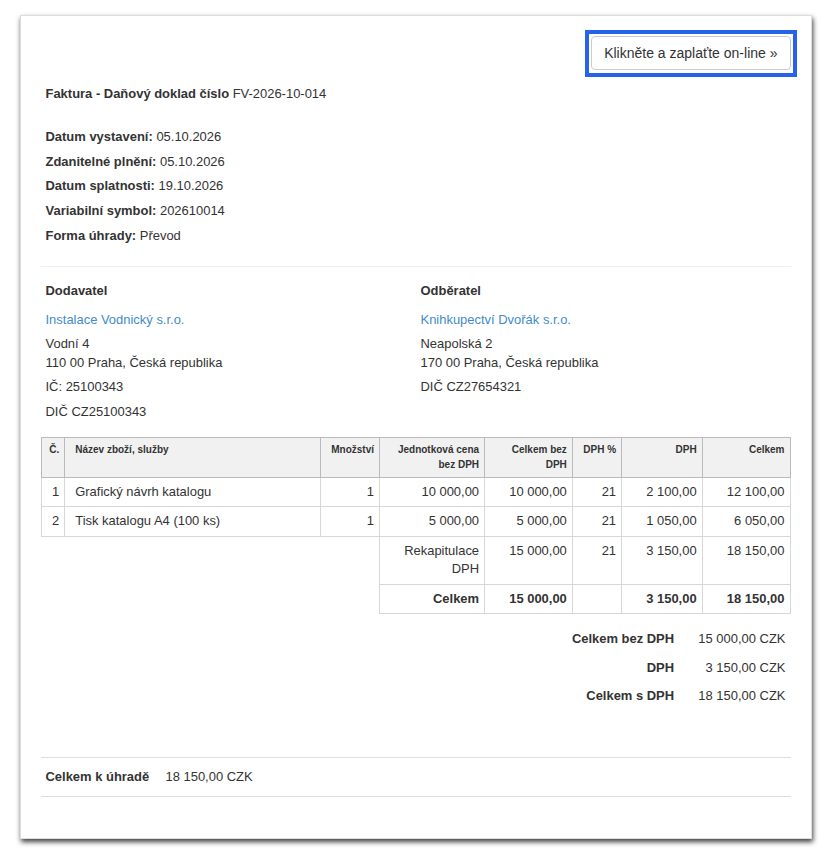Click the item 'Tisk katalogu A4 (100 ks)'

(148, 521)
